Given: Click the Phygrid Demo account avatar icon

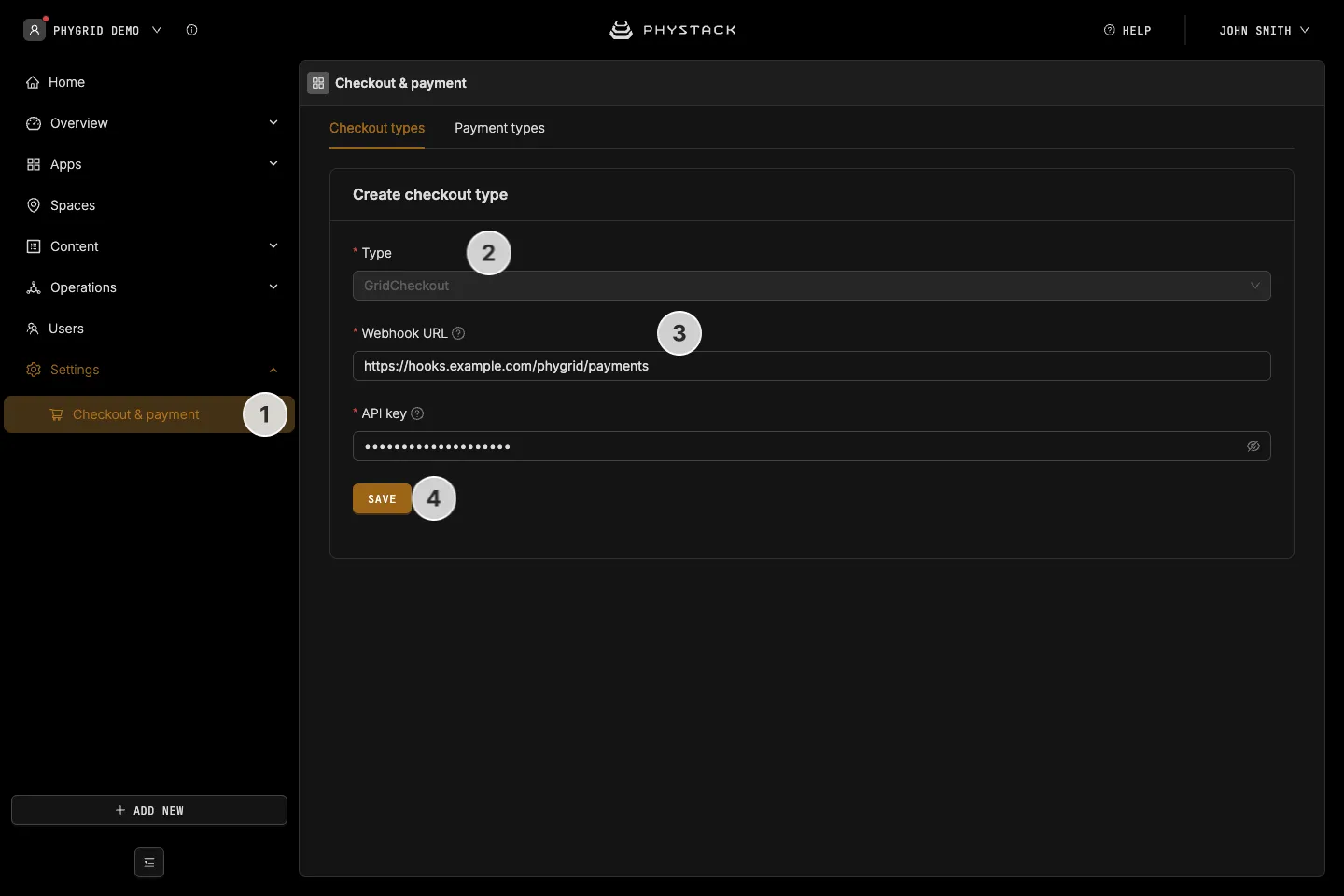Looking at the screenshot, I should pyautogui.click(x=35, y=30).
